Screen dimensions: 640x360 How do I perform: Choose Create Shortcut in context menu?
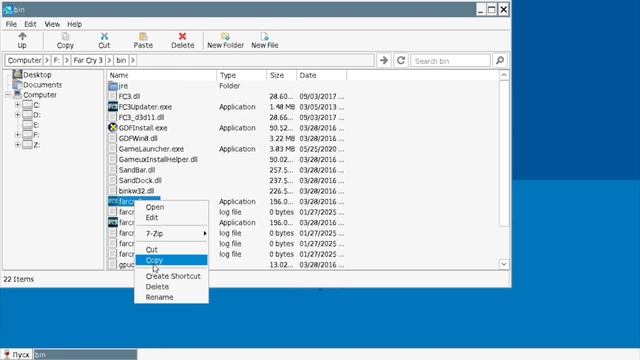click(x=171, y=276)
